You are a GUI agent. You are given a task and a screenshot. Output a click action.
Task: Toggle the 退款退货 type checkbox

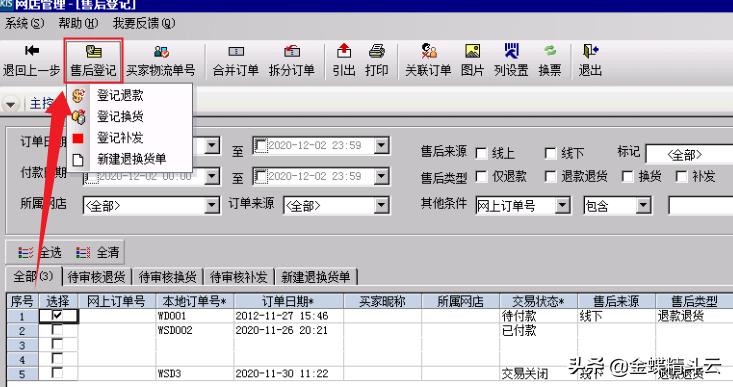(551, 177)
